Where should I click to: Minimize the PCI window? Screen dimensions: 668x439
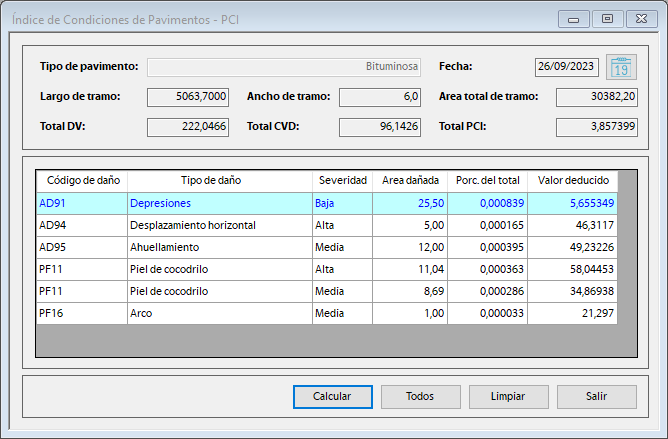click(x=573, y=19)
